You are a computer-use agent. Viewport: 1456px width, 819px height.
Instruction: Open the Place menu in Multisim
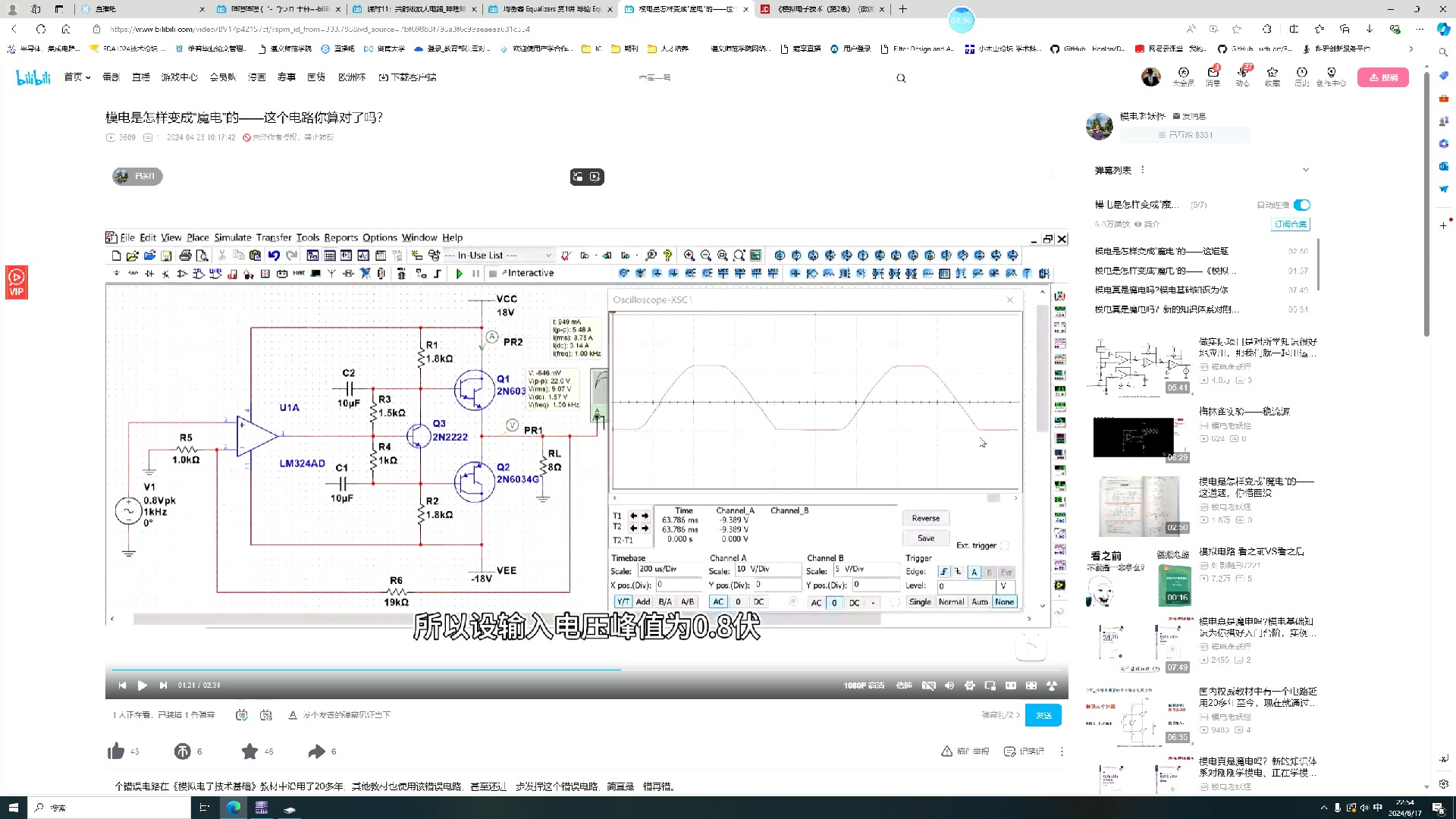197,237
